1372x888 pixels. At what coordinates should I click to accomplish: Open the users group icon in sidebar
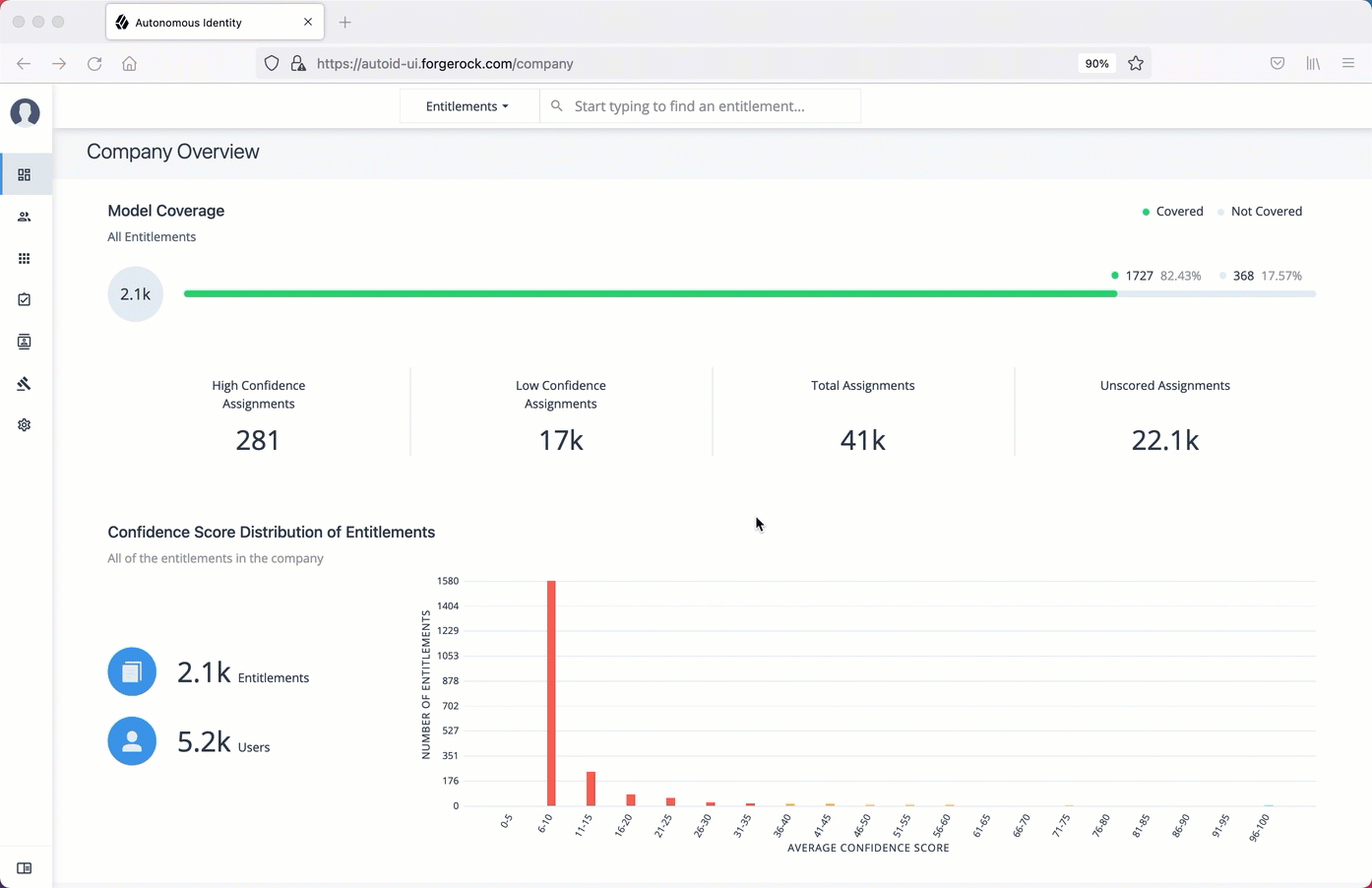(x=25, y=217)
